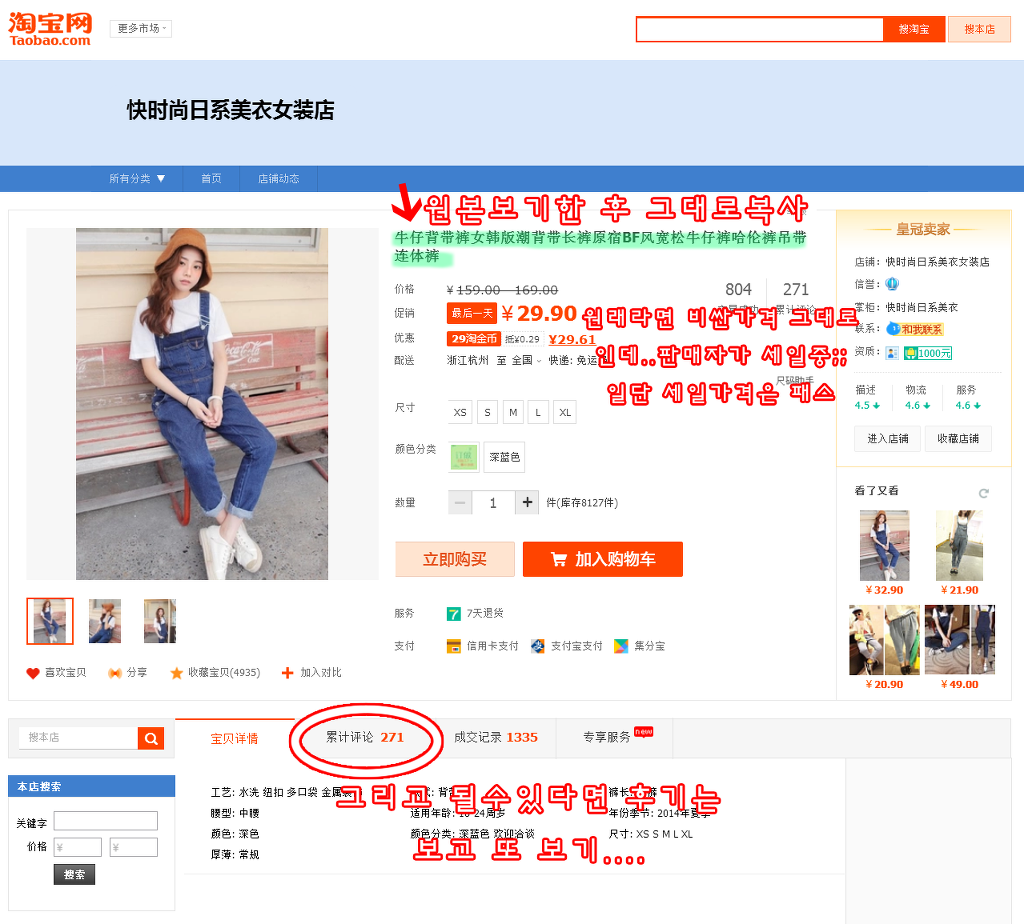
Task: Refresh the 看了又看 recommendations
Action: (984, 493)
